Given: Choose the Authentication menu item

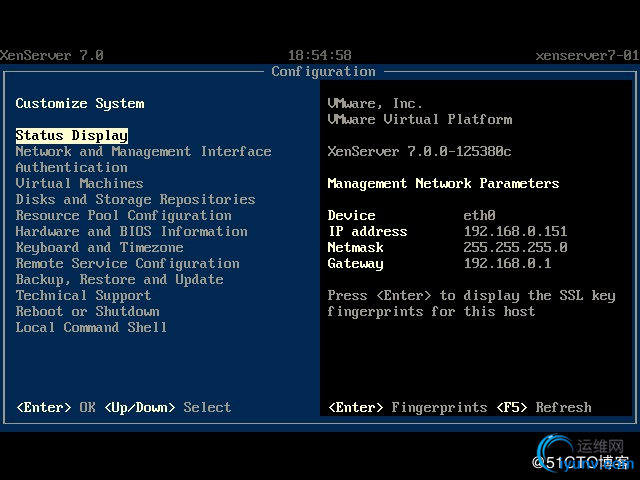Looking at the screenshot, I should 71,167.
